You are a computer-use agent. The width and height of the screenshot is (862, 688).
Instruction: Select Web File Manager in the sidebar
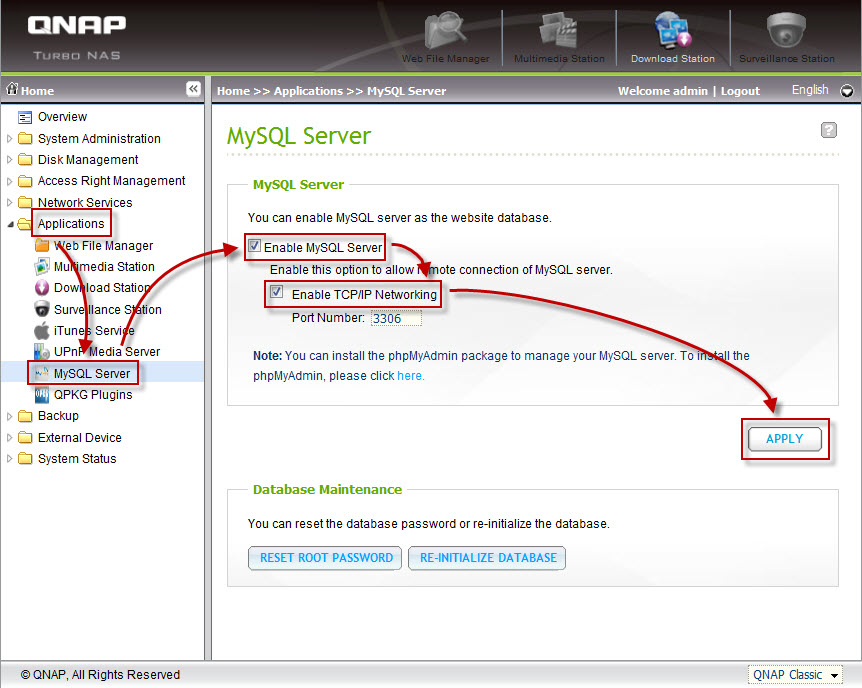point(103,245)
